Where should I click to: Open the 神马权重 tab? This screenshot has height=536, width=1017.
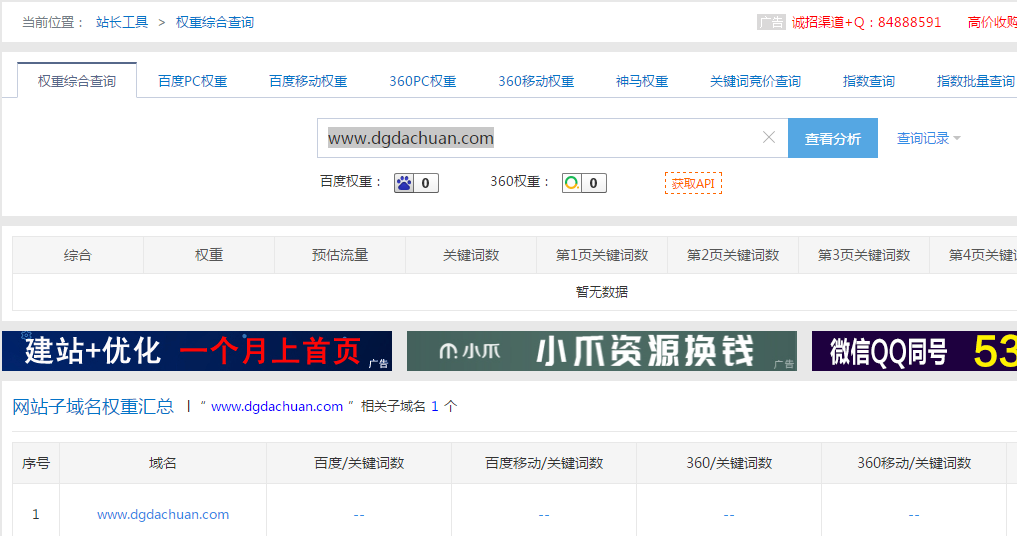pos(642,81)
